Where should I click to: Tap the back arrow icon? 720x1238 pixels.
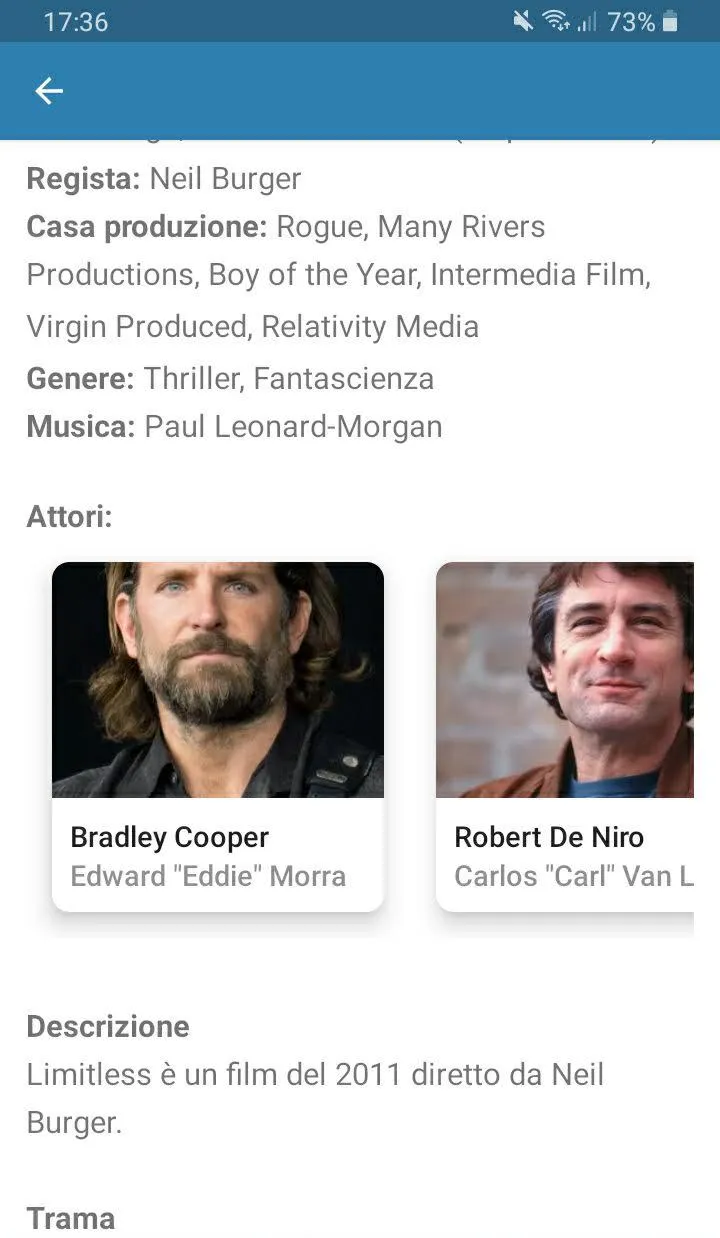(49, 91)
